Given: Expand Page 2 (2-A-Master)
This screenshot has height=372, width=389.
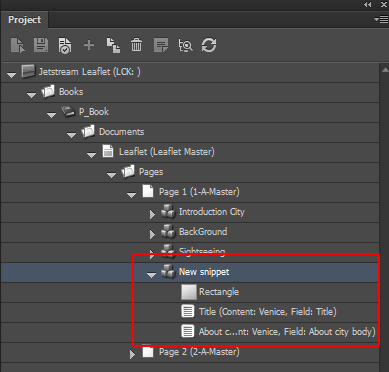Looking at the screenshot, I should pos(132,354).
